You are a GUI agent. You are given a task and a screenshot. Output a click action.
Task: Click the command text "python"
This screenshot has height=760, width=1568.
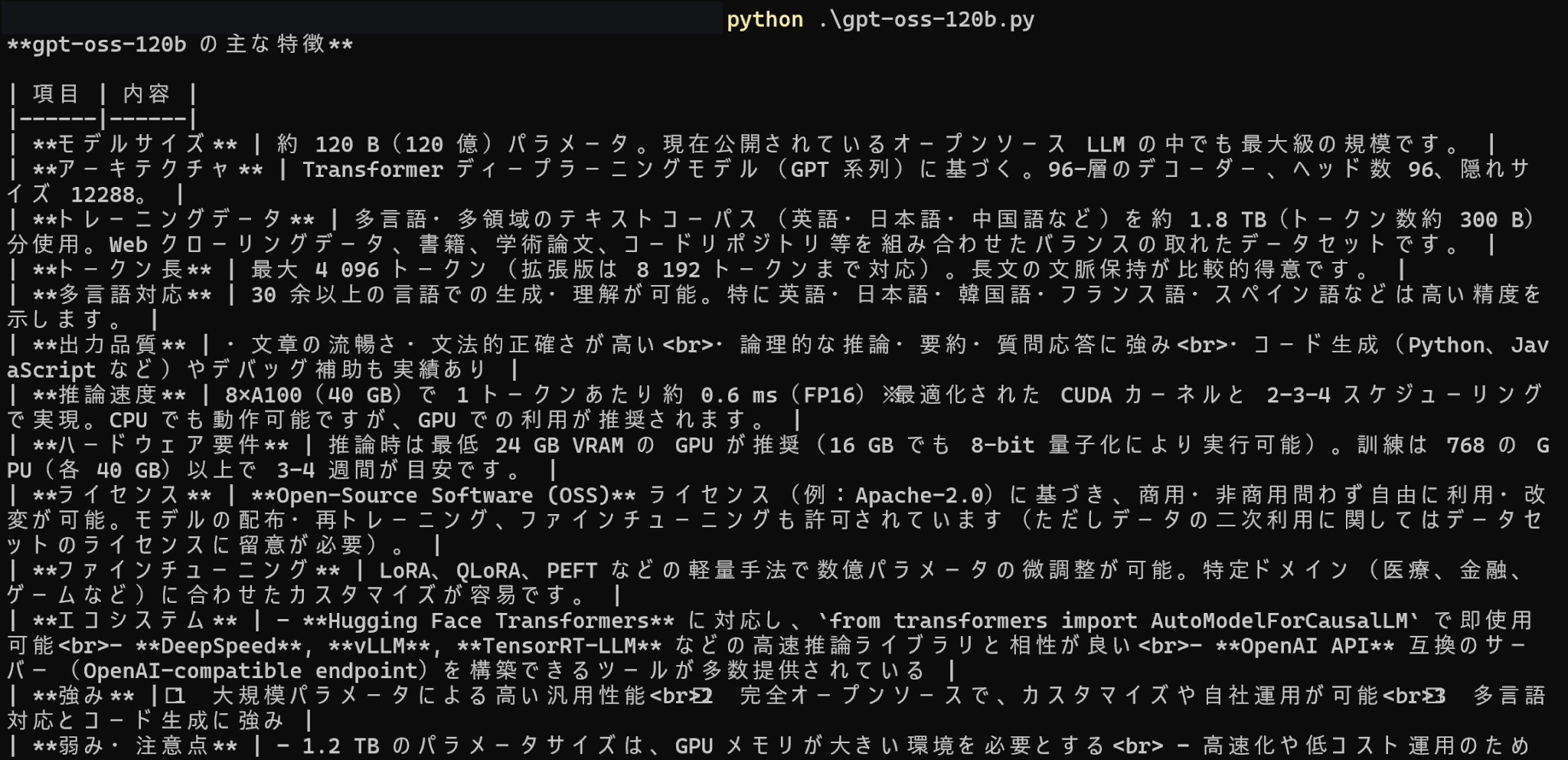coord(764,19)
